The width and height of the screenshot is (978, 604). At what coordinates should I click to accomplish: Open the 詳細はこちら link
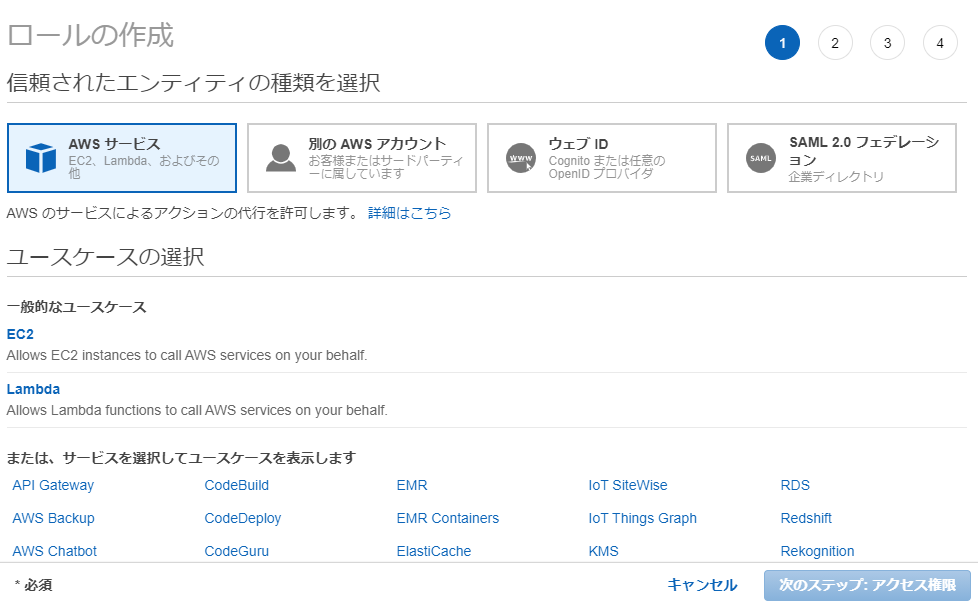pyautogui.click(x=409, y=213)
